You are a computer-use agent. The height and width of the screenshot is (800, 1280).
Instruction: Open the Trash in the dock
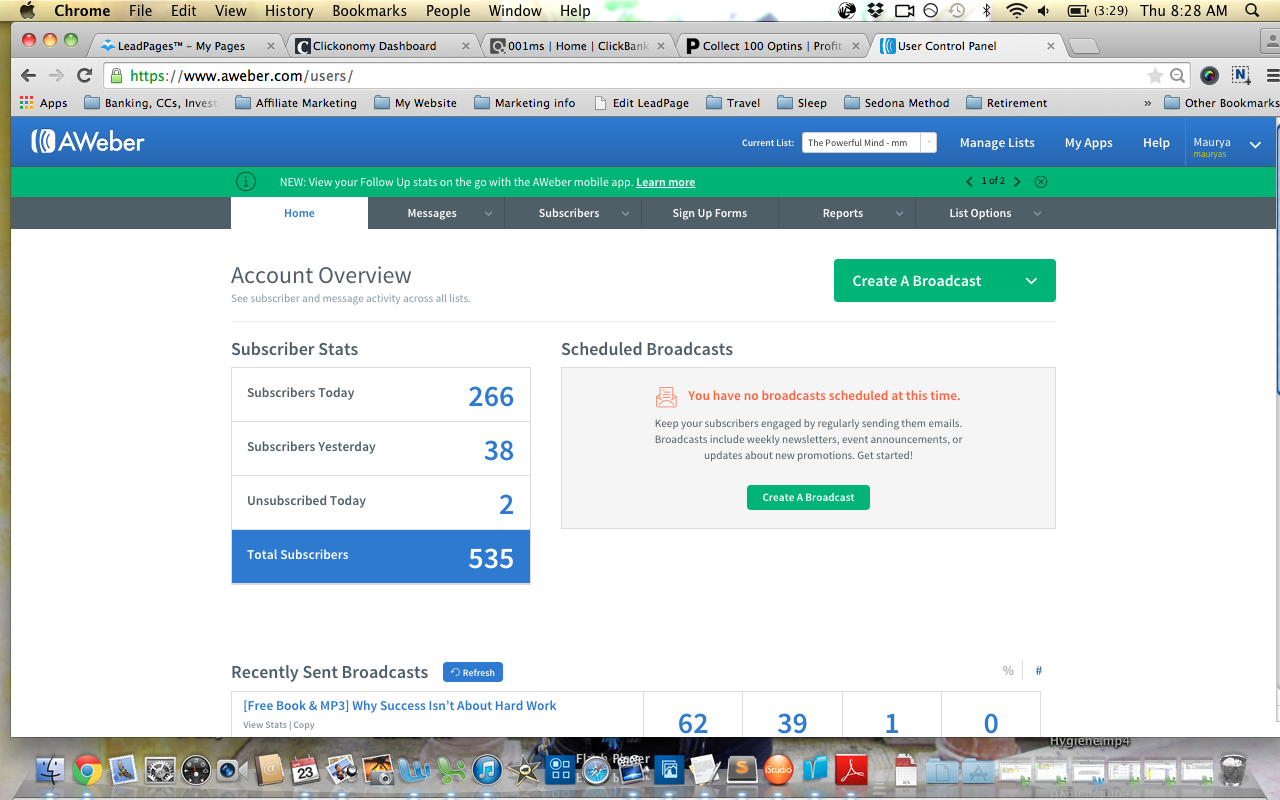pos(1233,769)
